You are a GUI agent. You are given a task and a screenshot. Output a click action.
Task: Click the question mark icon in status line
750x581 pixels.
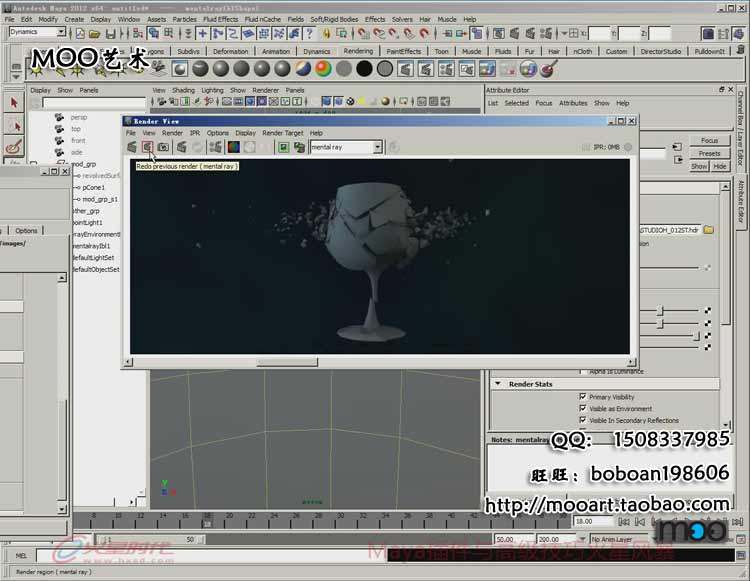309,33
